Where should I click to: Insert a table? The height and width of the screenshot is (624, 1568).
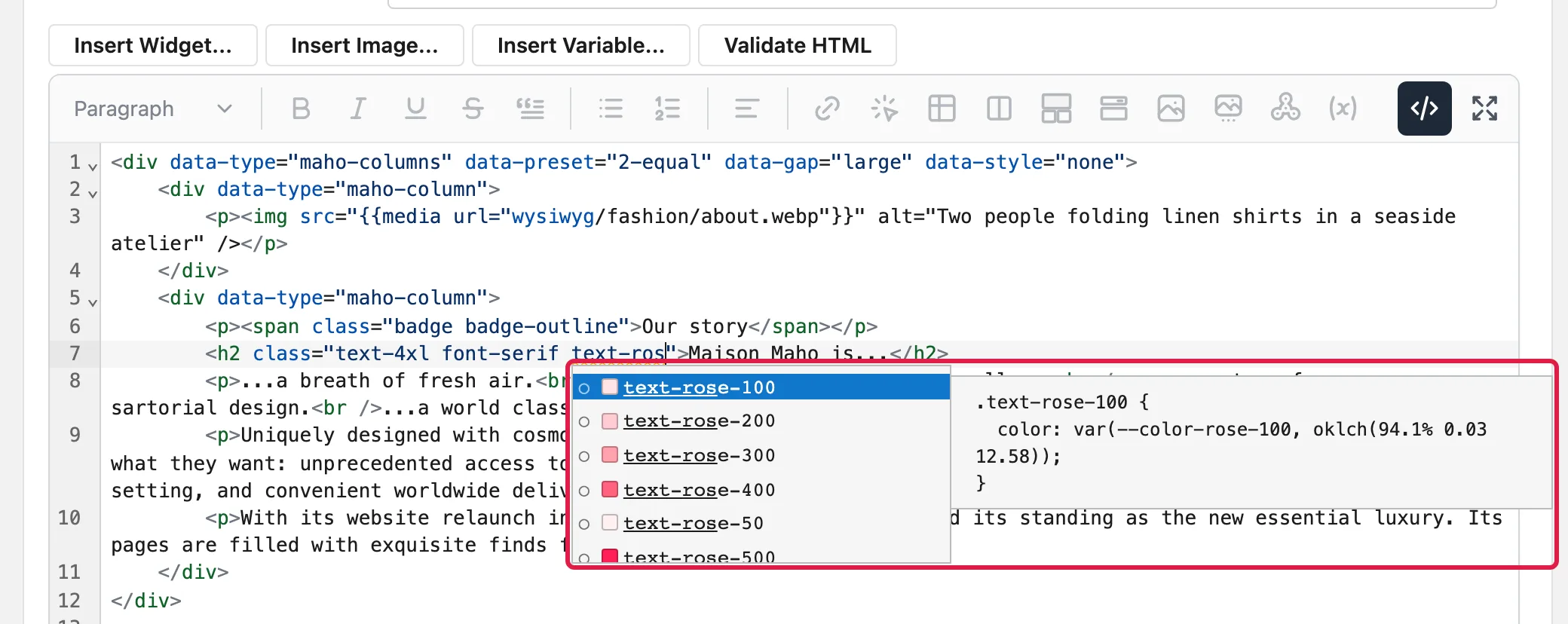[x=942, y=109]
